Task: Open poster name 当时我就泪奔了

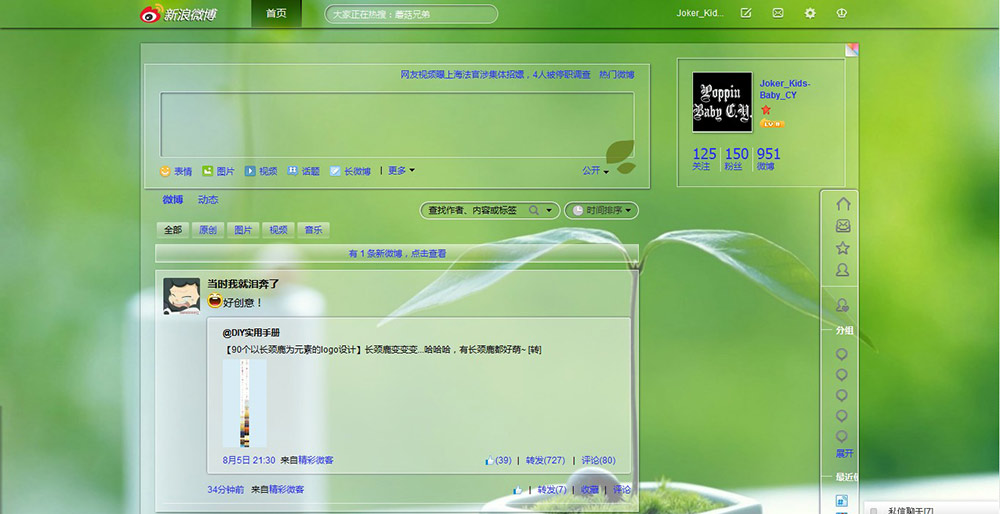Action: pyautogui.click(x=243, y=284)
